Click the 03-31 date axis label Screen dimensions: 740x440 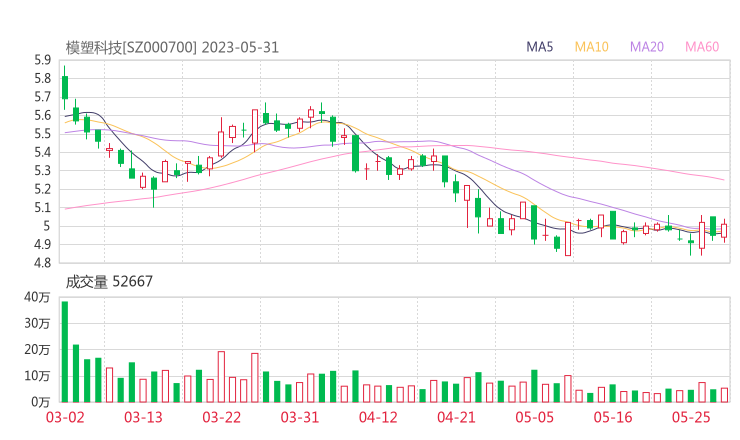[x=300, y=417]
